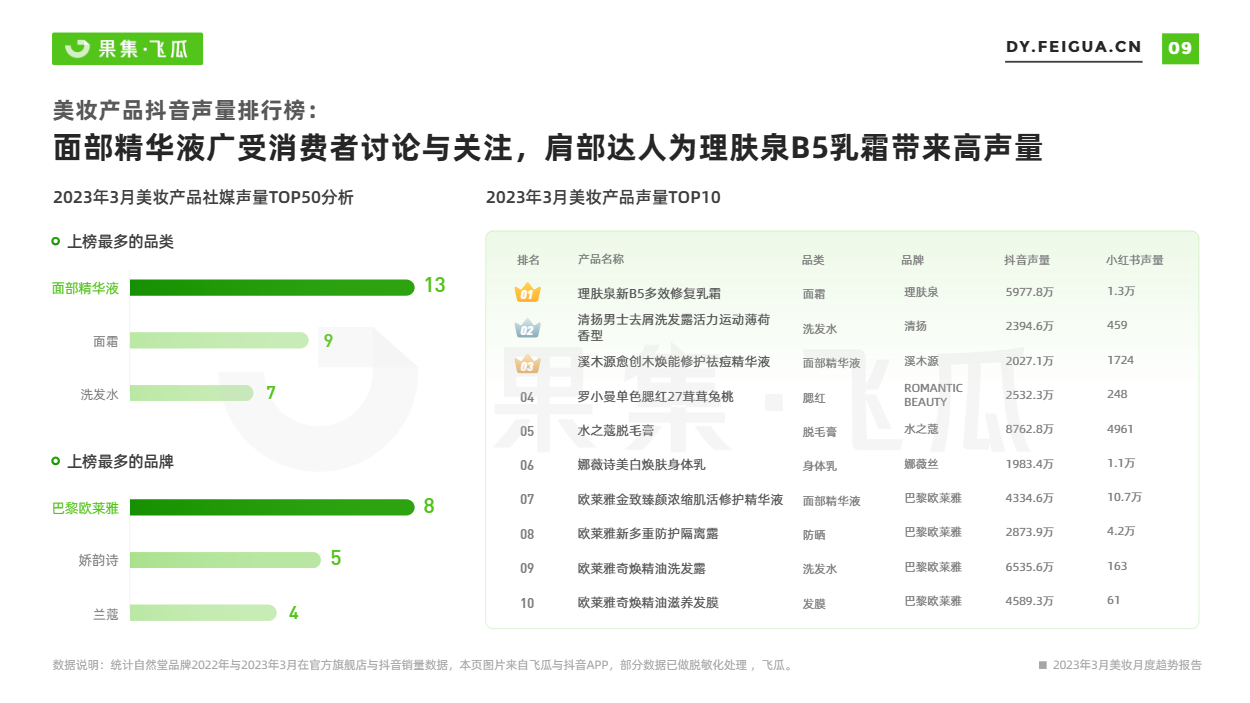Click the 2023年3月美妆产品社媒声量TOP50分析 title
This screenshot has height=703, width=1250.
pyautogui.click(x=203, y=198)
